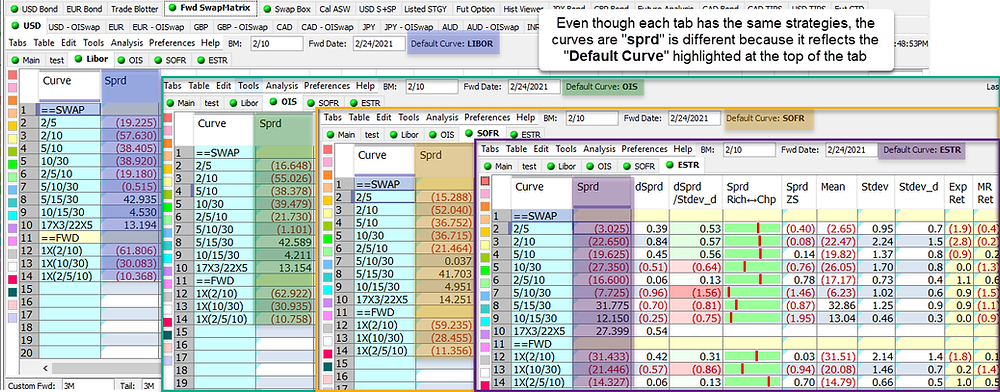
Task: Open Analysis menu in the LIBOR window
Action: tap(127, 43)
